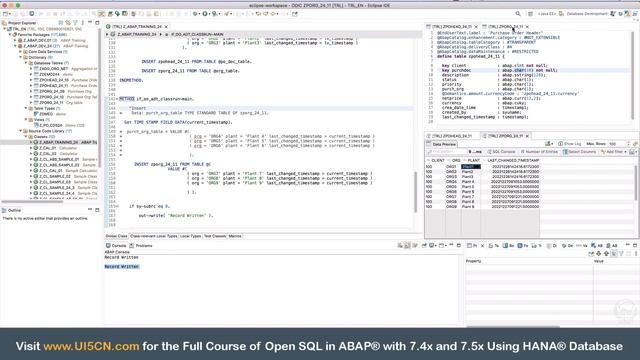Close ZPORG_24_11 data preview tab
Screen dimensions: 640x360
tap(527, 136)
